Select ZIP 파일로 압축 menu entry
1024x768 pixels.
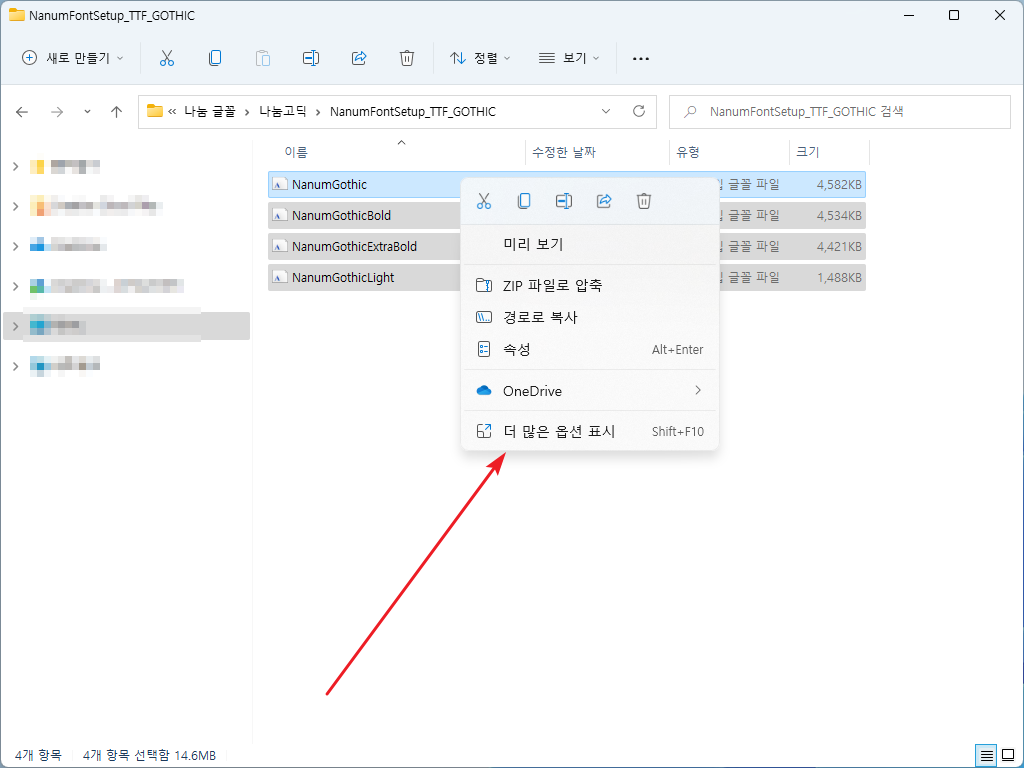pyautogui.click(x=590, y=285)
